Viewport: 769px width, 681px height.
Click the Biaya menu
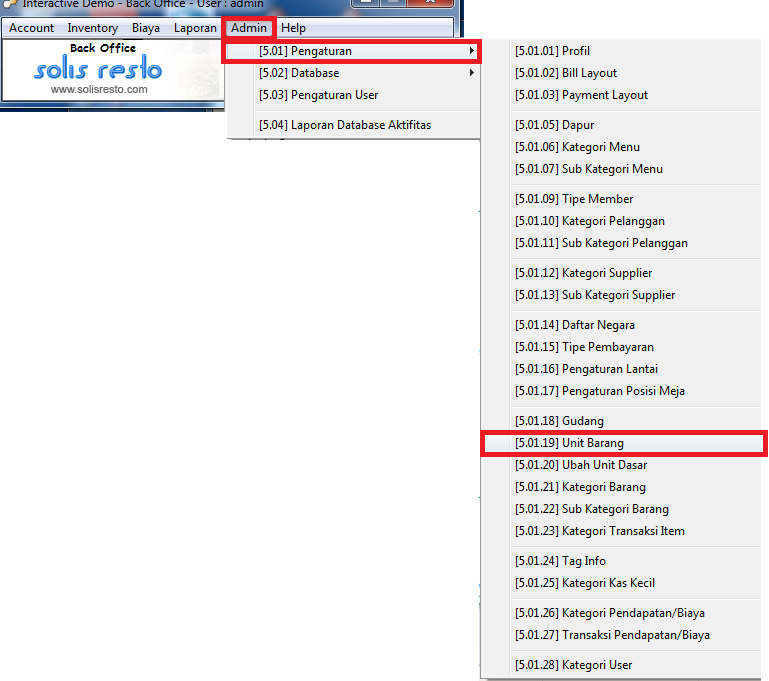[x=145, y=28]
